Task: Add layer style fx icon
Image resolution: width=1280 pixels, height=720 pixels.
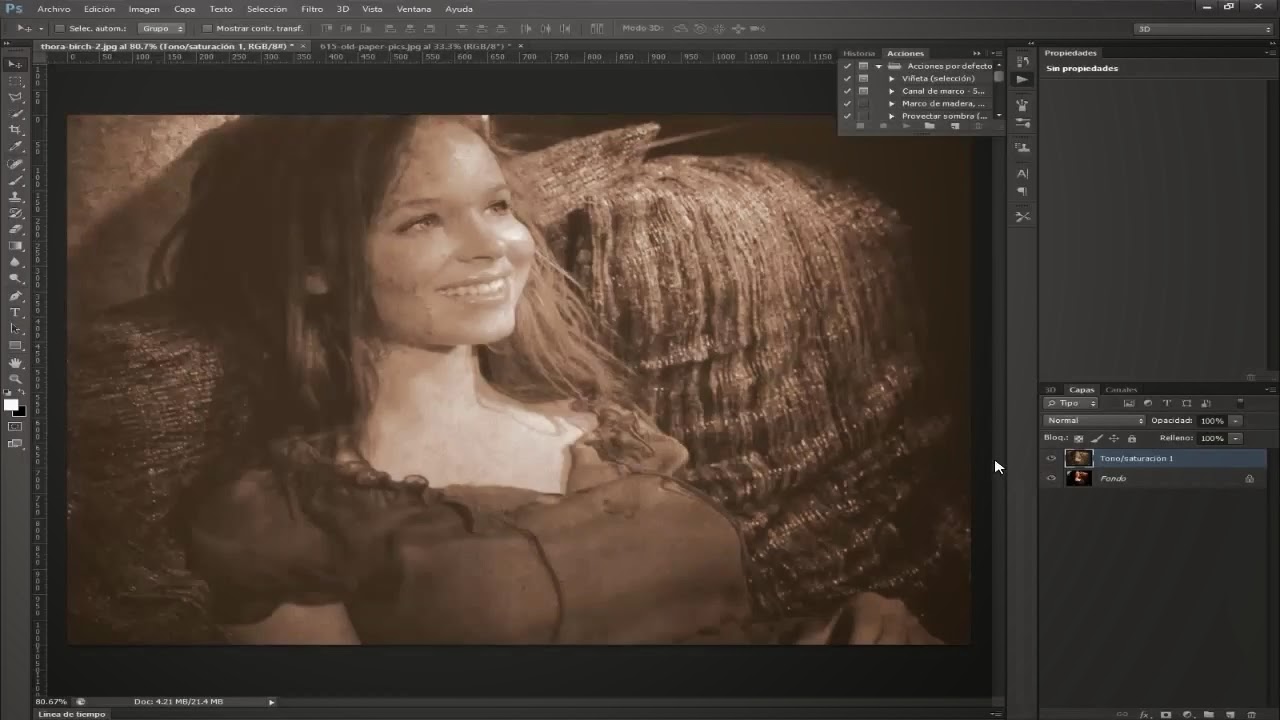Action: [1145, 714]
